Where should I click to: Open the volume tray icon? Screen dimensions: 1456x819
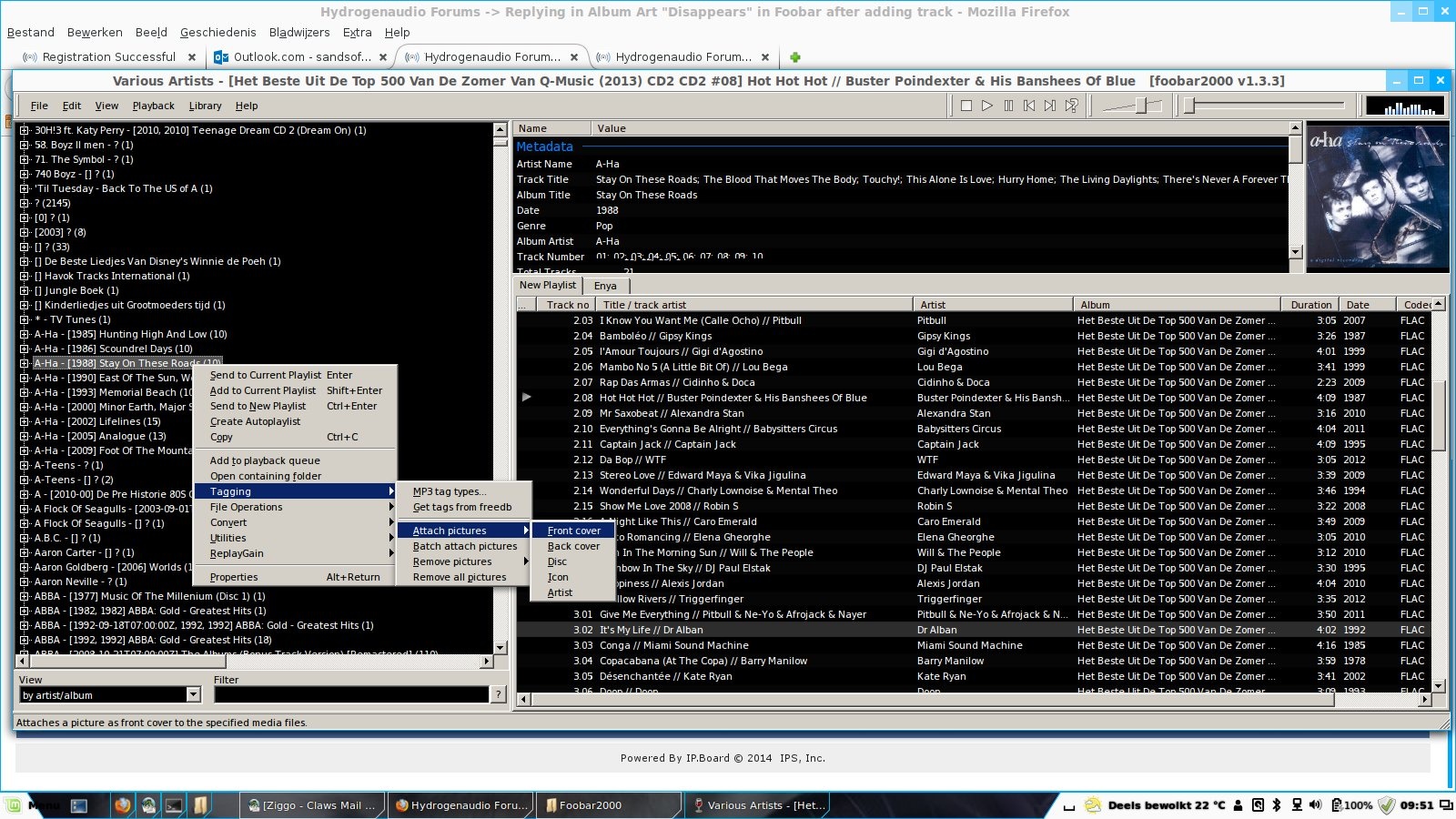point(1315,805)
